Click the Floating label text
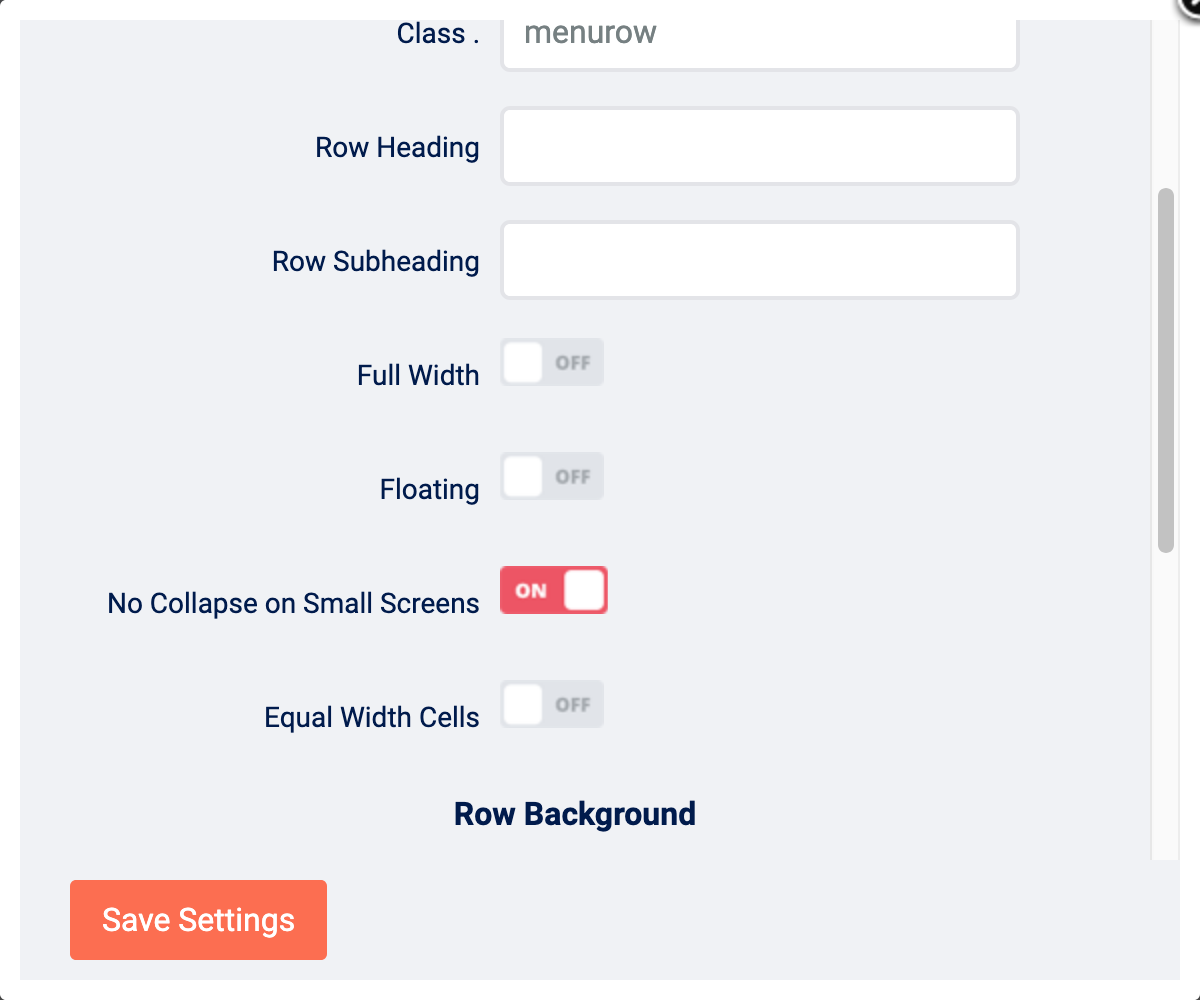 (429, 490)
